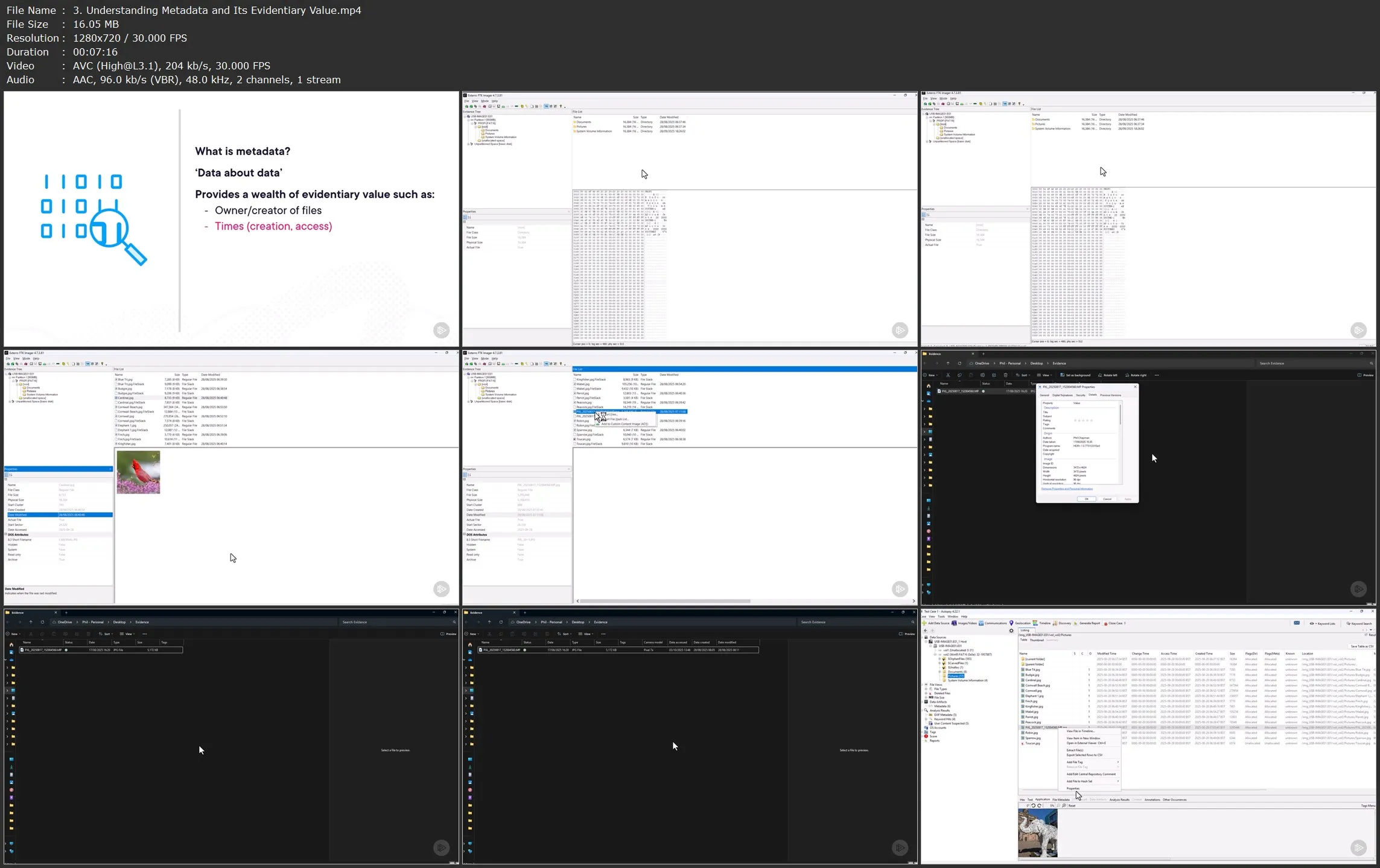Open the Geolocation tool in Autopsy
The image size is (1380, 868).
point(1011,623)
